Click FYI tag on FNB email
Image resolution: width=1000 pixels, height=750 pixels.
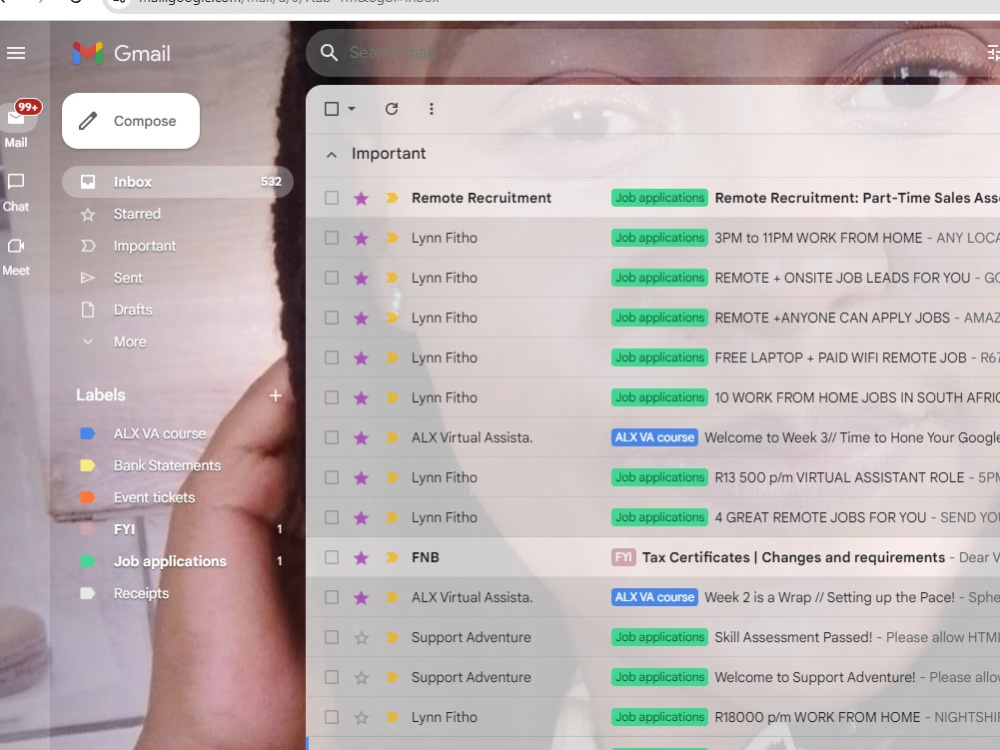tap(623, 557)
